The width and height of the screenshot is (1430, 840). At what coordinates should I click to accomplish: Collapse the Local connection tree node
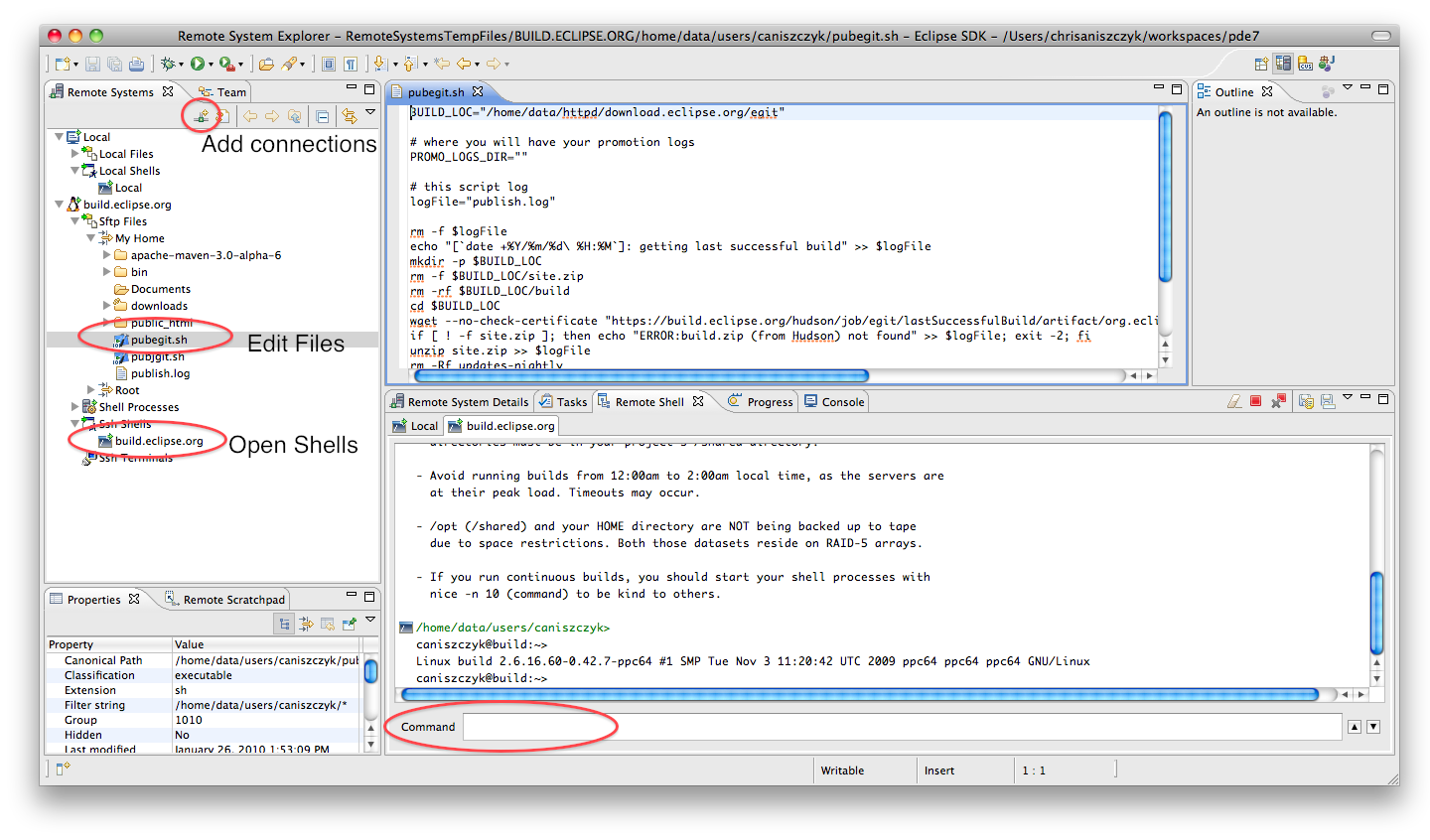[60, 137]
